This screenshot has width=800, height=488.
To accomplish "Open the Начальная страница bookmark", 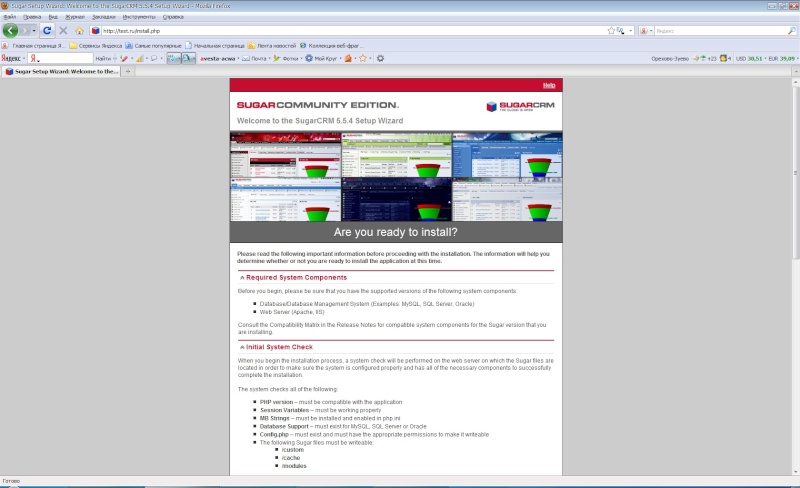I will [214, 45].
